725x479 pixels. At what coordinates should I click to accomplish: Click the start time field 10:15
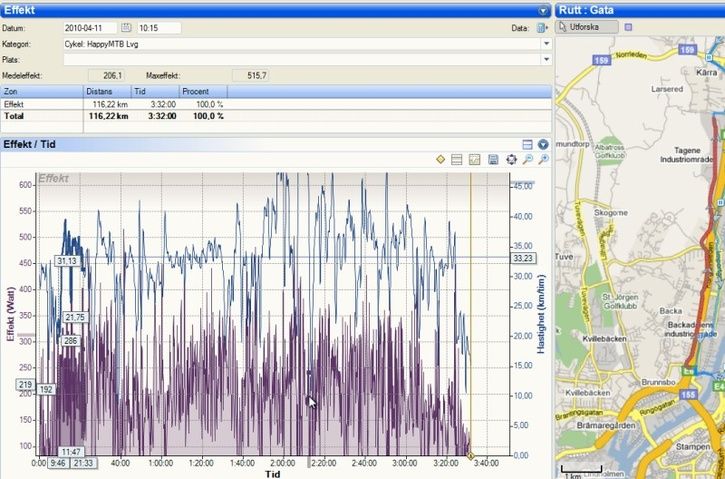pyautogui.click(x=159, y=28)
